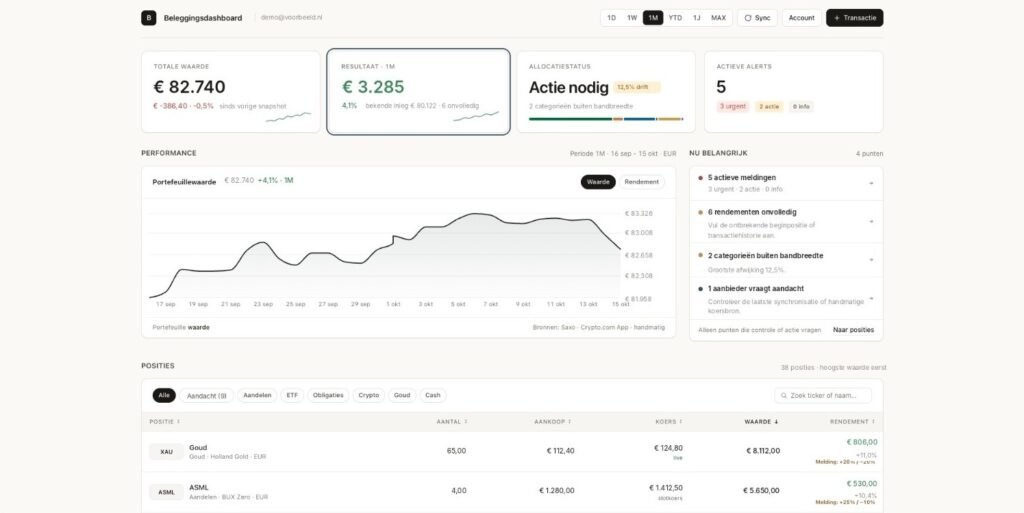Expand the '5 actieve meldingen' item
The width and height of the screenshot is (1024, 513).
[786, 183]
